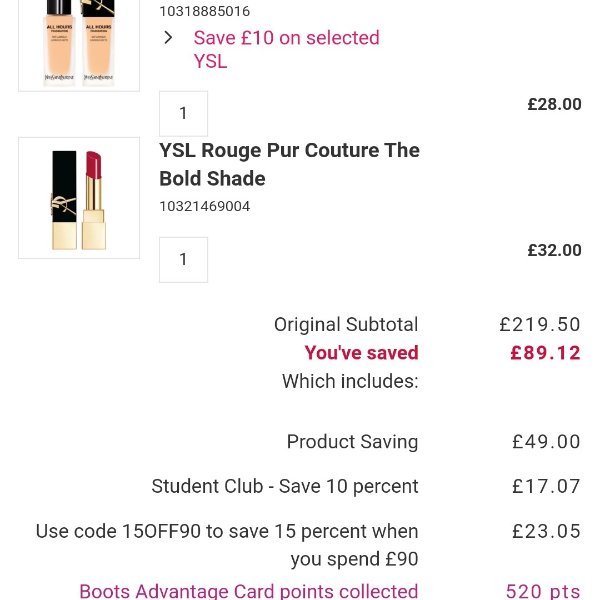Select the foundation quantity field
Viewport: 600px width, 600px height.
[183, 114]
